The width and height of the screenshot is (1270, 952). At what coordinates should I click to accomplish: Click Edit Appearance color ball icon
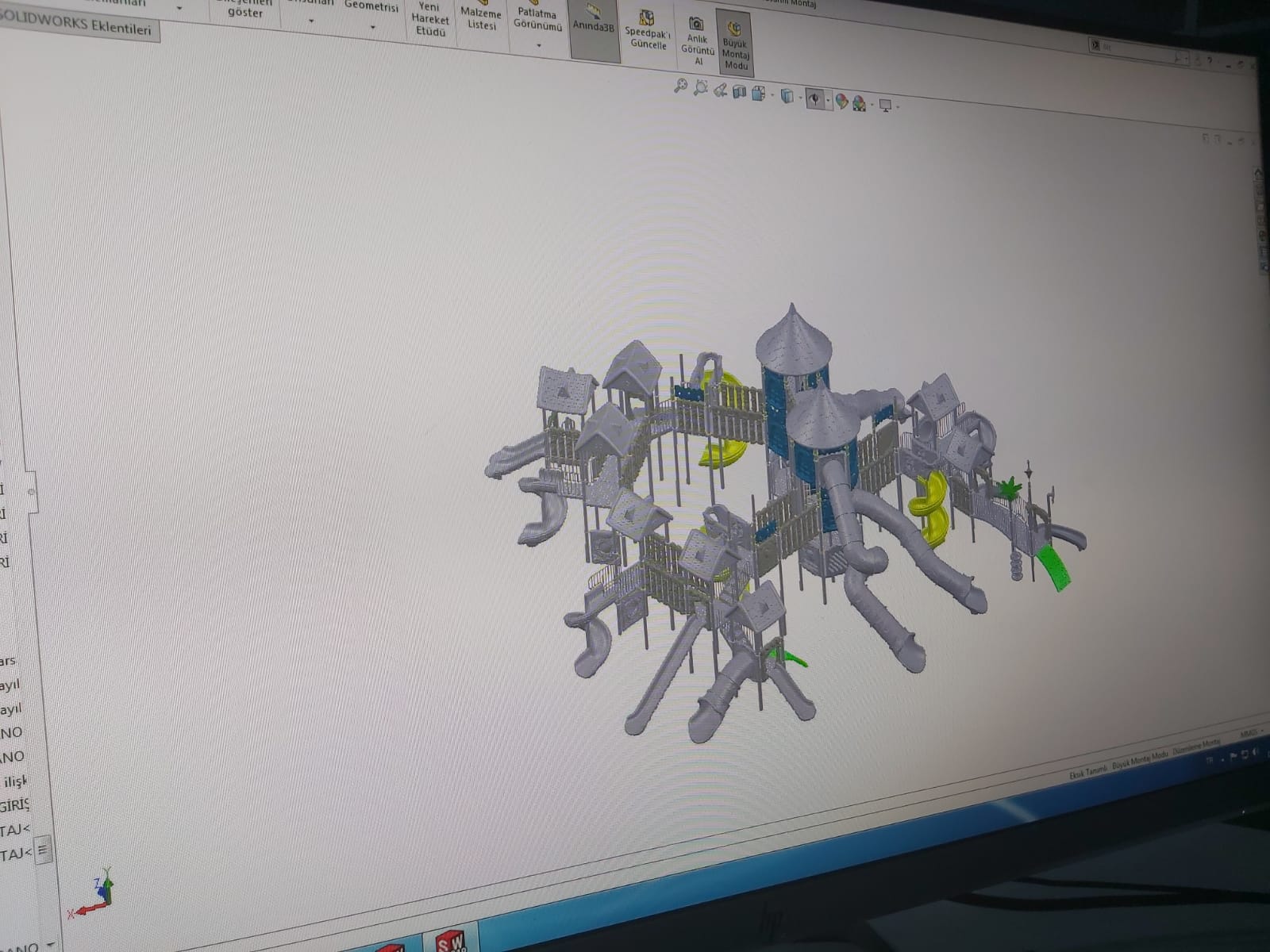(x=841, y=102)
